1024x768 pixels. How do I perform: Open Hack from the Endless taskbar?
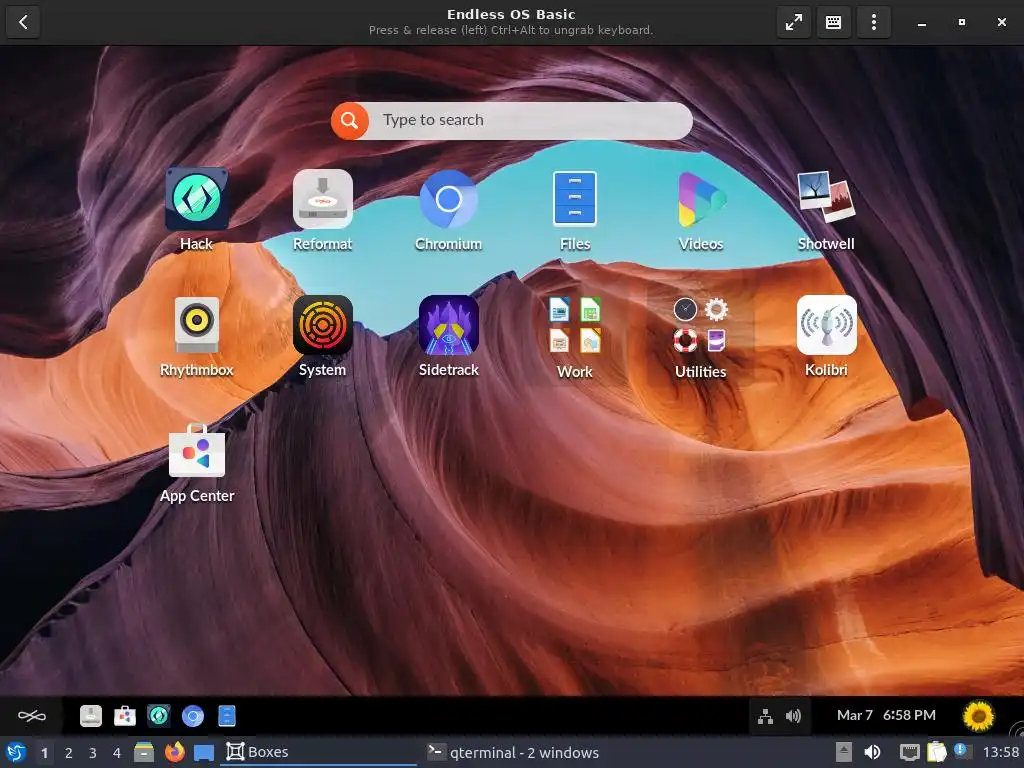(159, 716)
